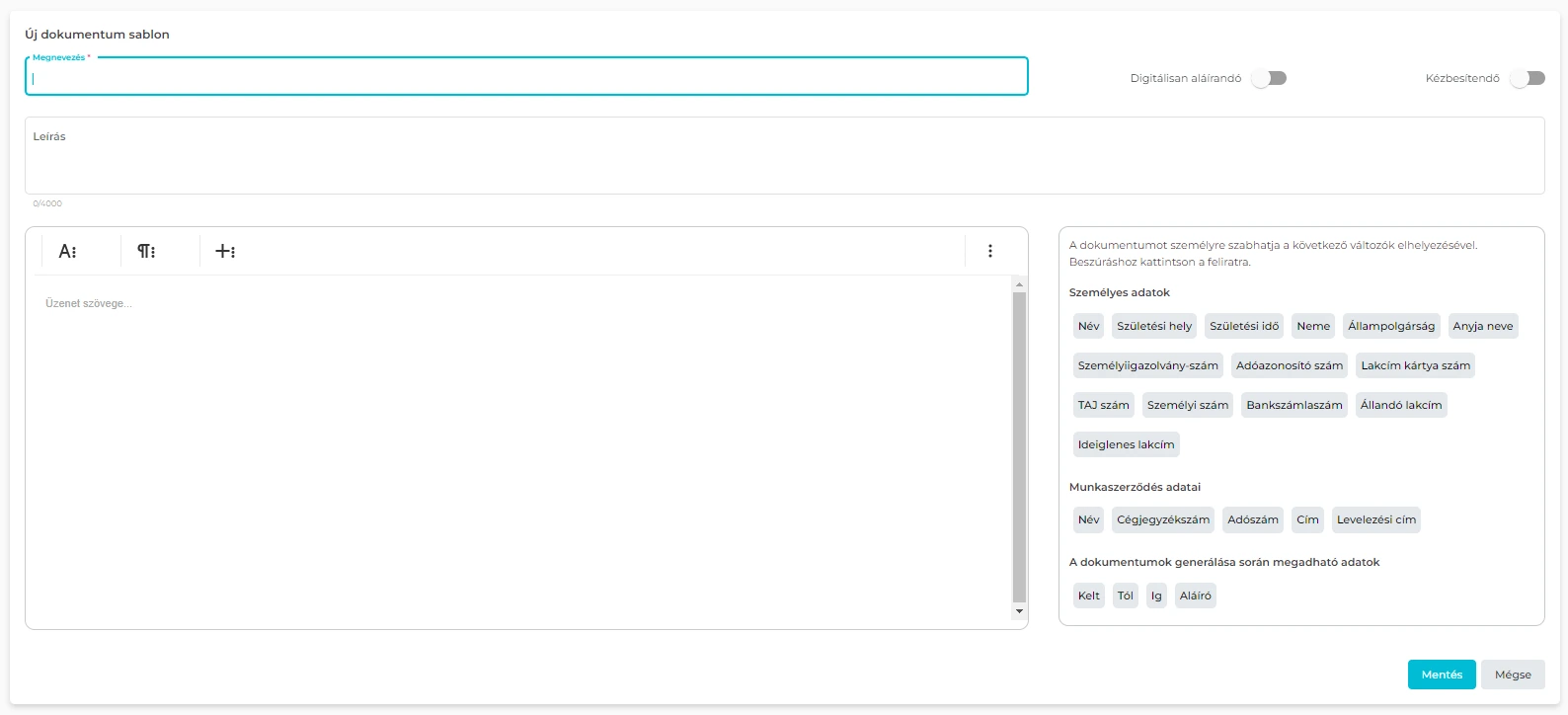The width and height of the screenshot is (1568, 715).
Task: Insert the Aláíró variable chip
Action: (x=1195, y=596)
